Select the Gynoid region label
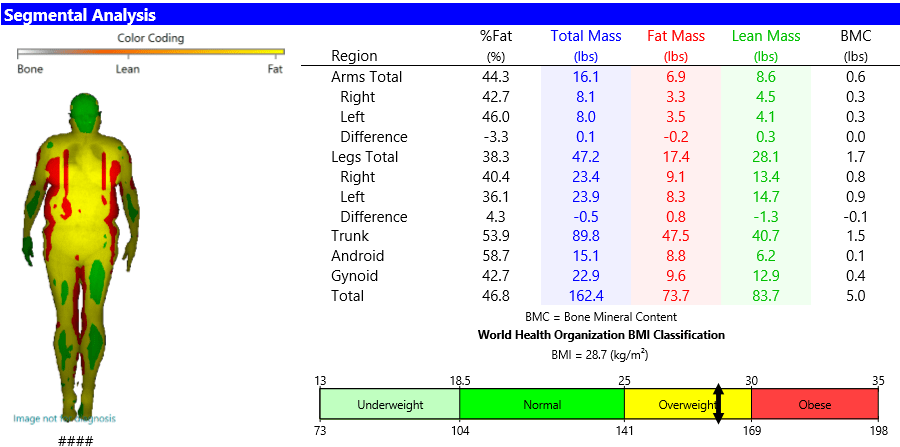The height and width of the screenshot is (447, 900). 355,276
